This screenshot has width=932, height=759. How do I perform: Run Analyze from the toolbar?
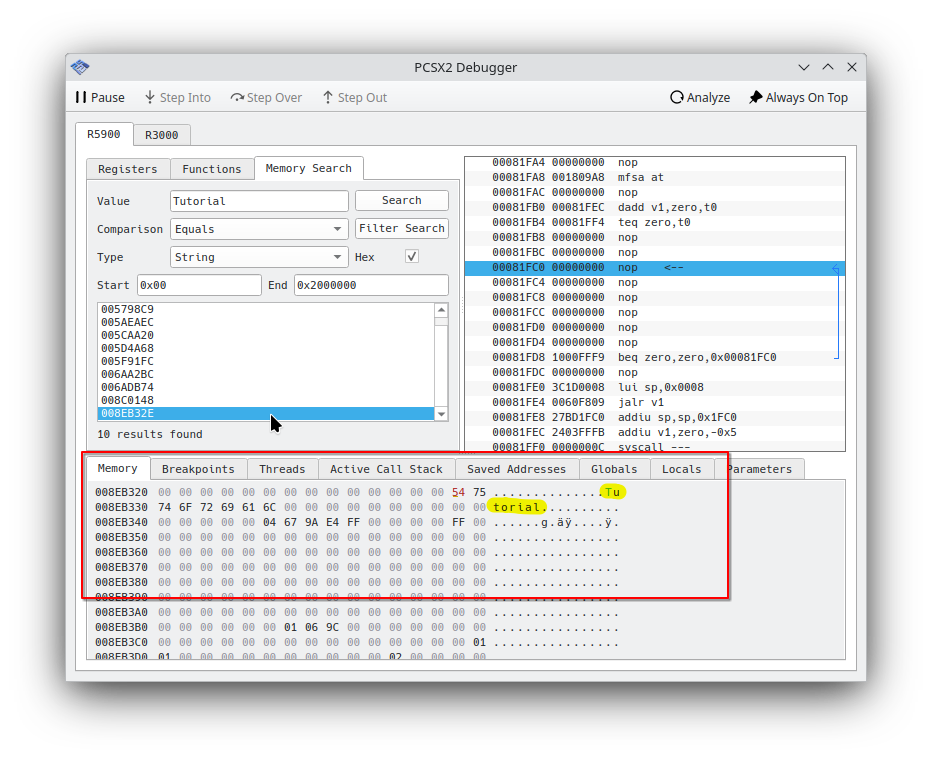[700, 97]
